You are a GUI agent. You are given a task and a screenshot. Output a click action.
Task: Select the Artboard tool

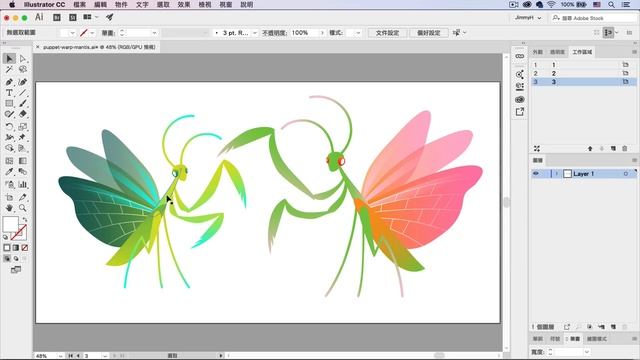9,198
